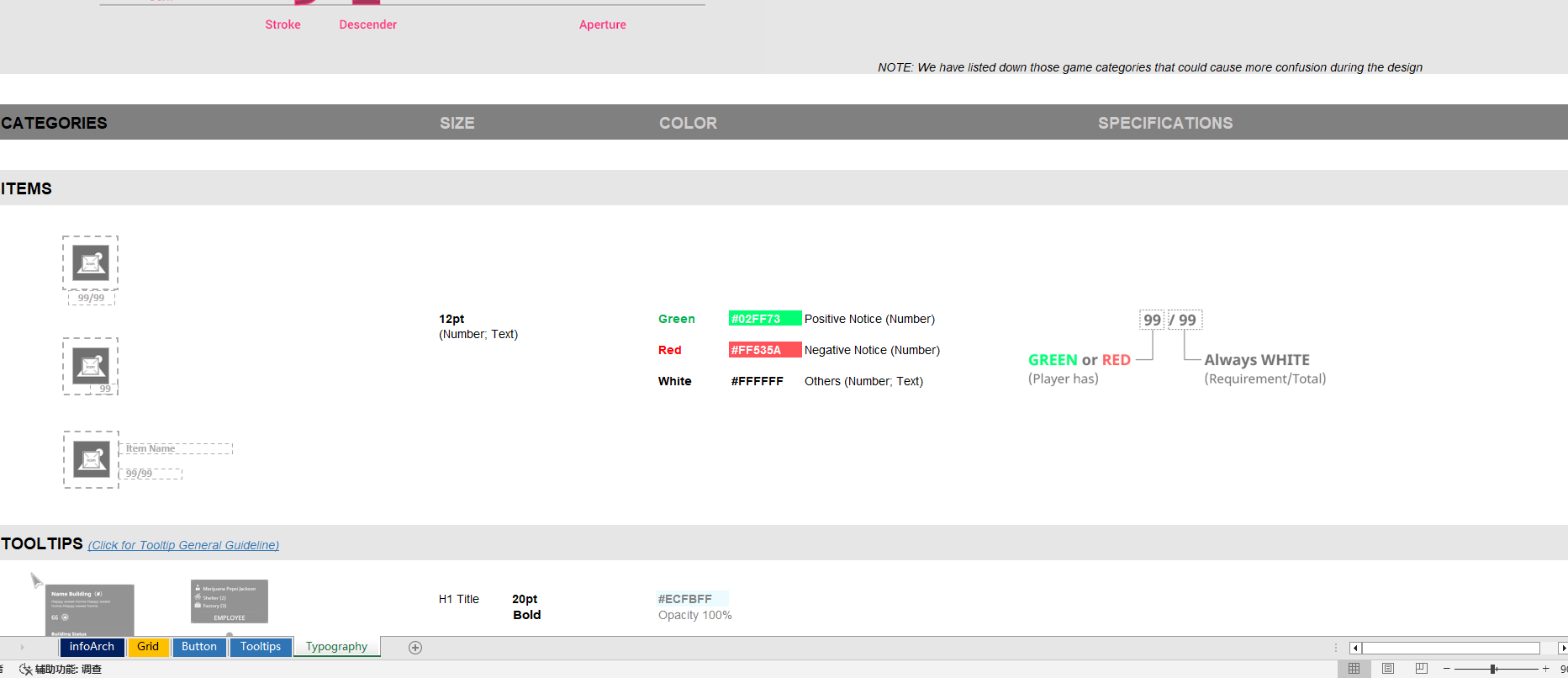This screenshot has width=1568, height=678.
Task: Click the H1 Title cell
Action: click(459, 599)
